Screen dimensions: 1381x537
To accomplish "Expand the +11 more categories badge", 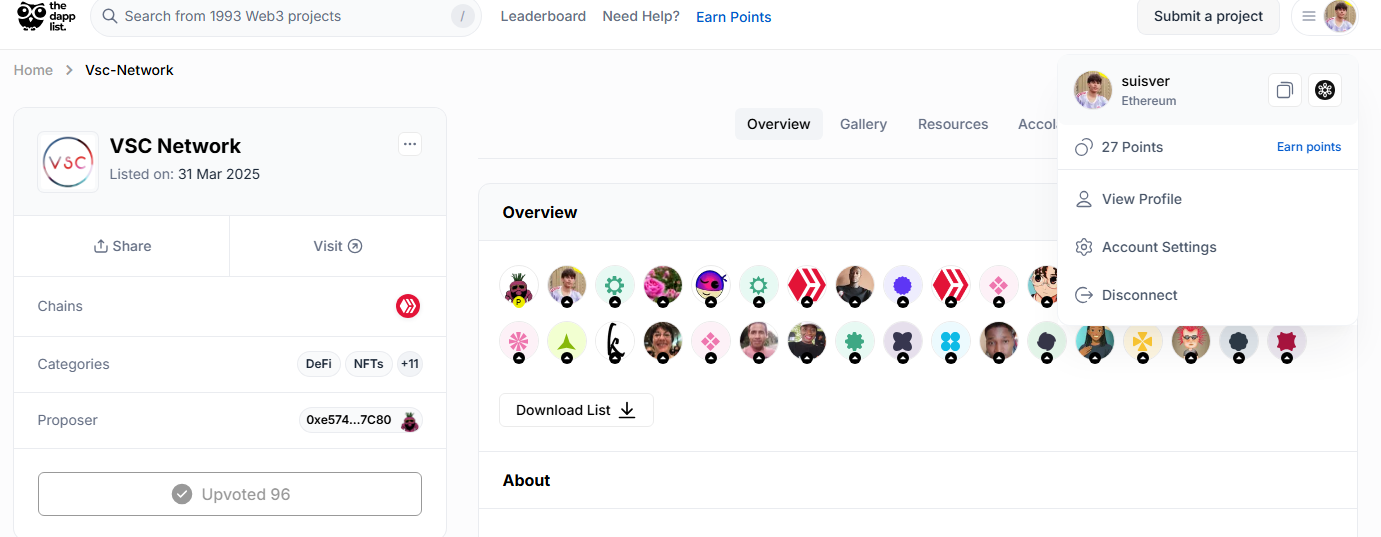I will point(410,364).
